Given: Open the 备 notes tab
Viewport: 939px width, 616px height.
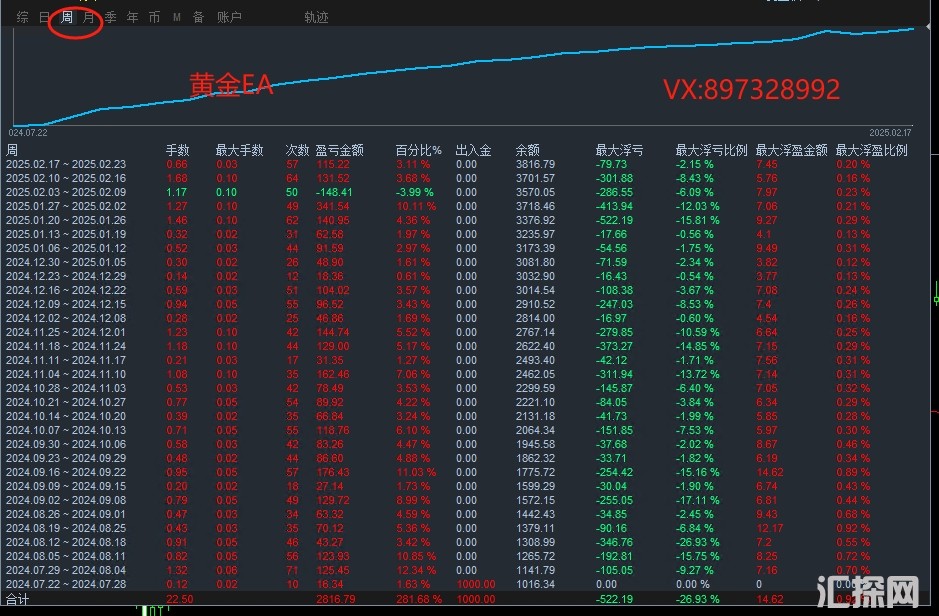Looking at the screenshot, I should (198, 17).
